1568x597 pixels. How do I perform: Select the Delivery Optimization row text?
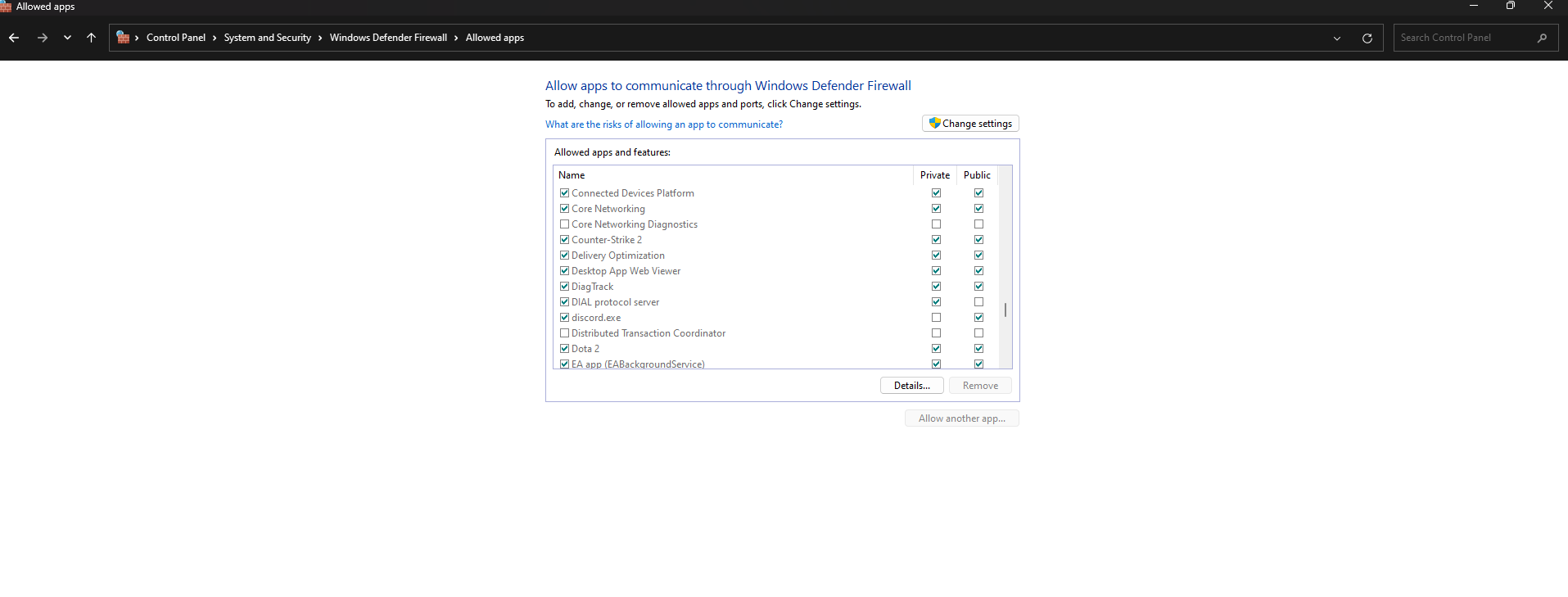pos(618,256)
